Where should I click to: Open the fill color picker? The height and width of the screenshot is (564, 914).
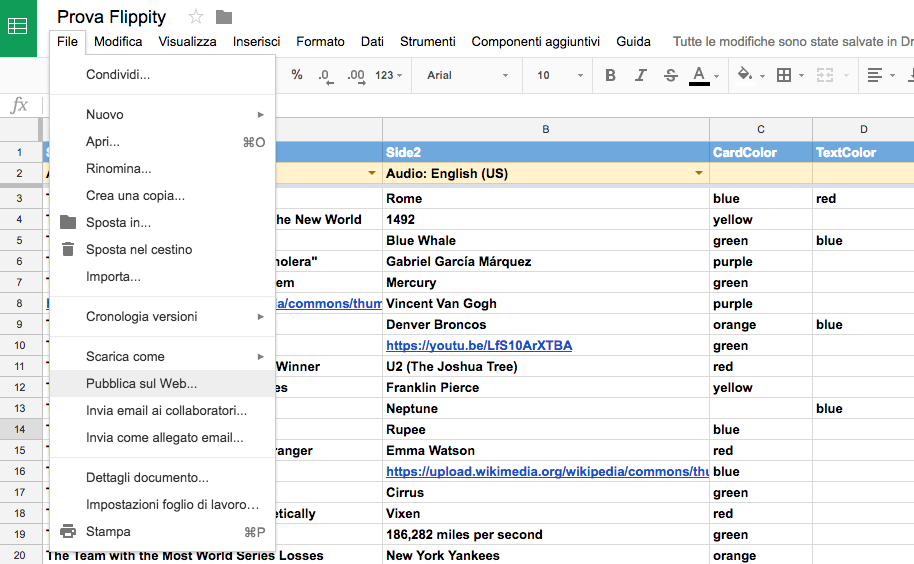pos(750,75)
